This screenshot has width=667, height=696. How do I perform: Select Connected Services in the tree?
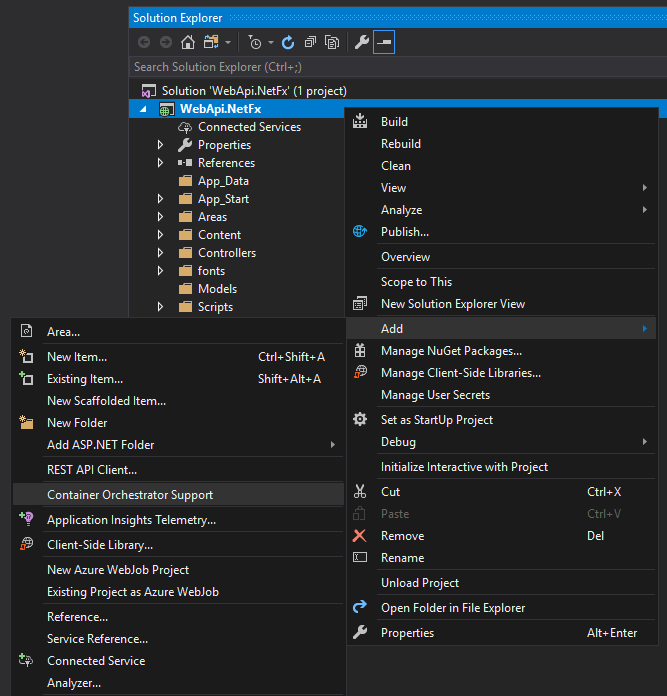pos(249,127)
